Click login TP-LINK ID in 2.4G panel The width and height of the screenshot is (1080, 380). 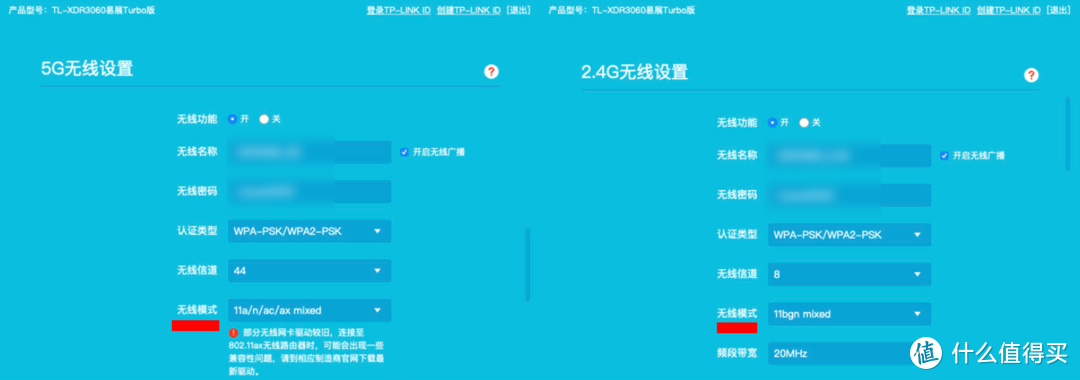tap(939, 11)
